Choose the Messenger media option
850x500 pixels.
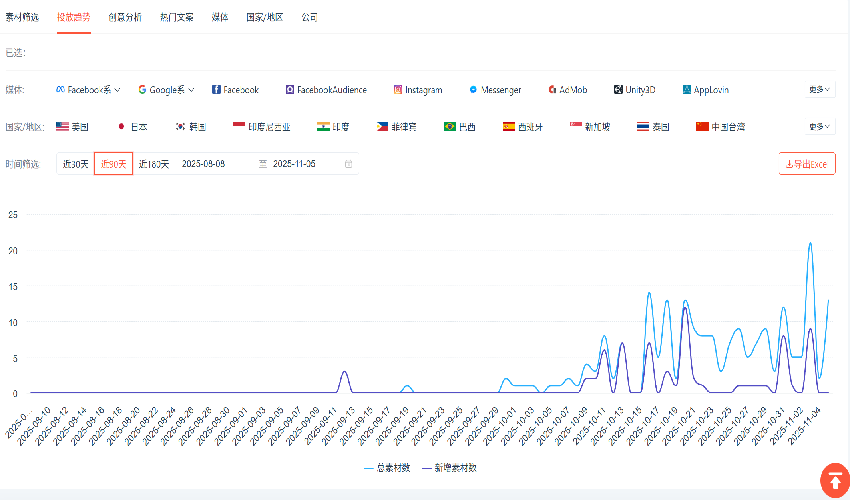click(494, 90)
